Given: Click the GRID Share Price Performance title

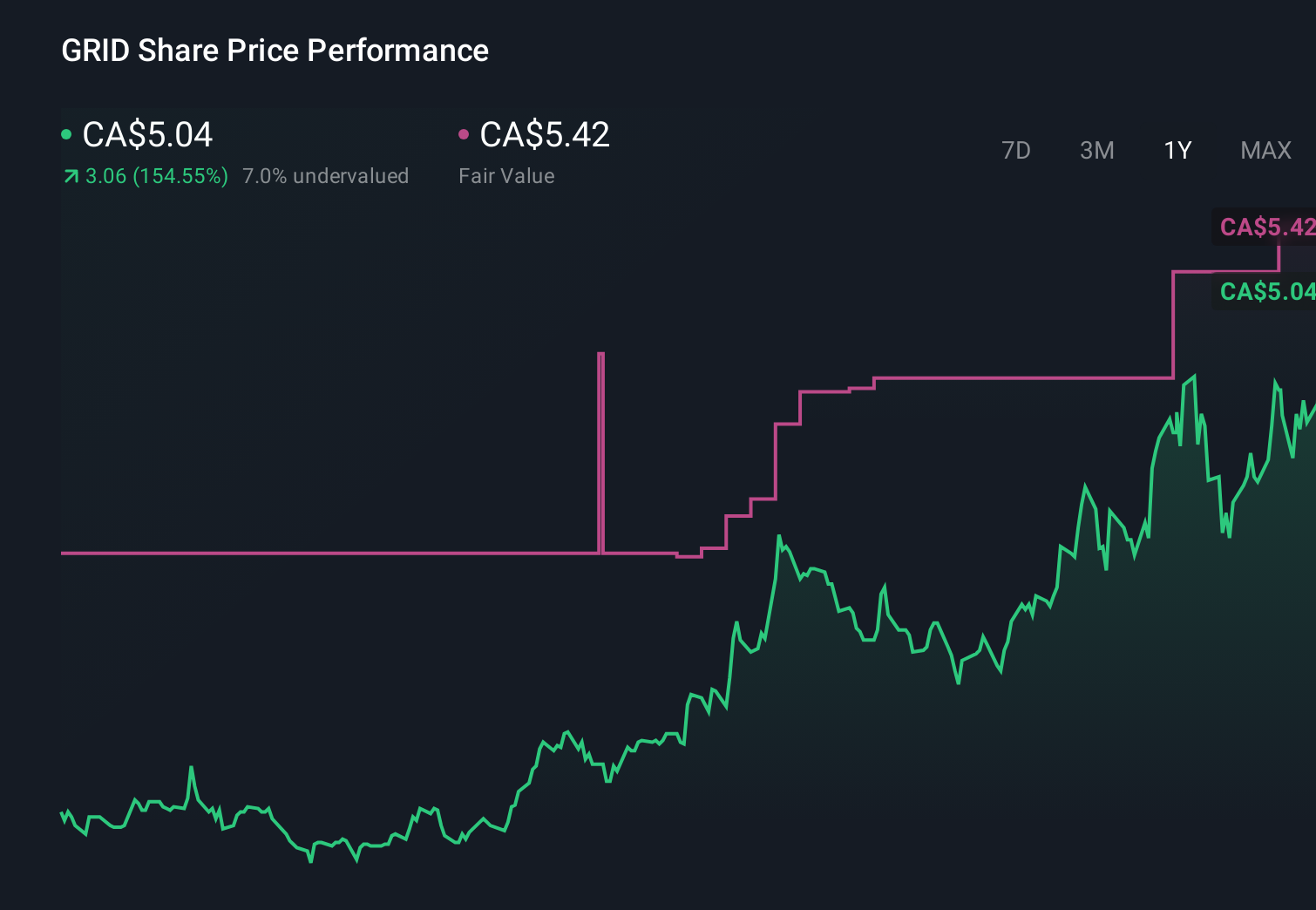Looking at the screenshot, I should point(275,50).
